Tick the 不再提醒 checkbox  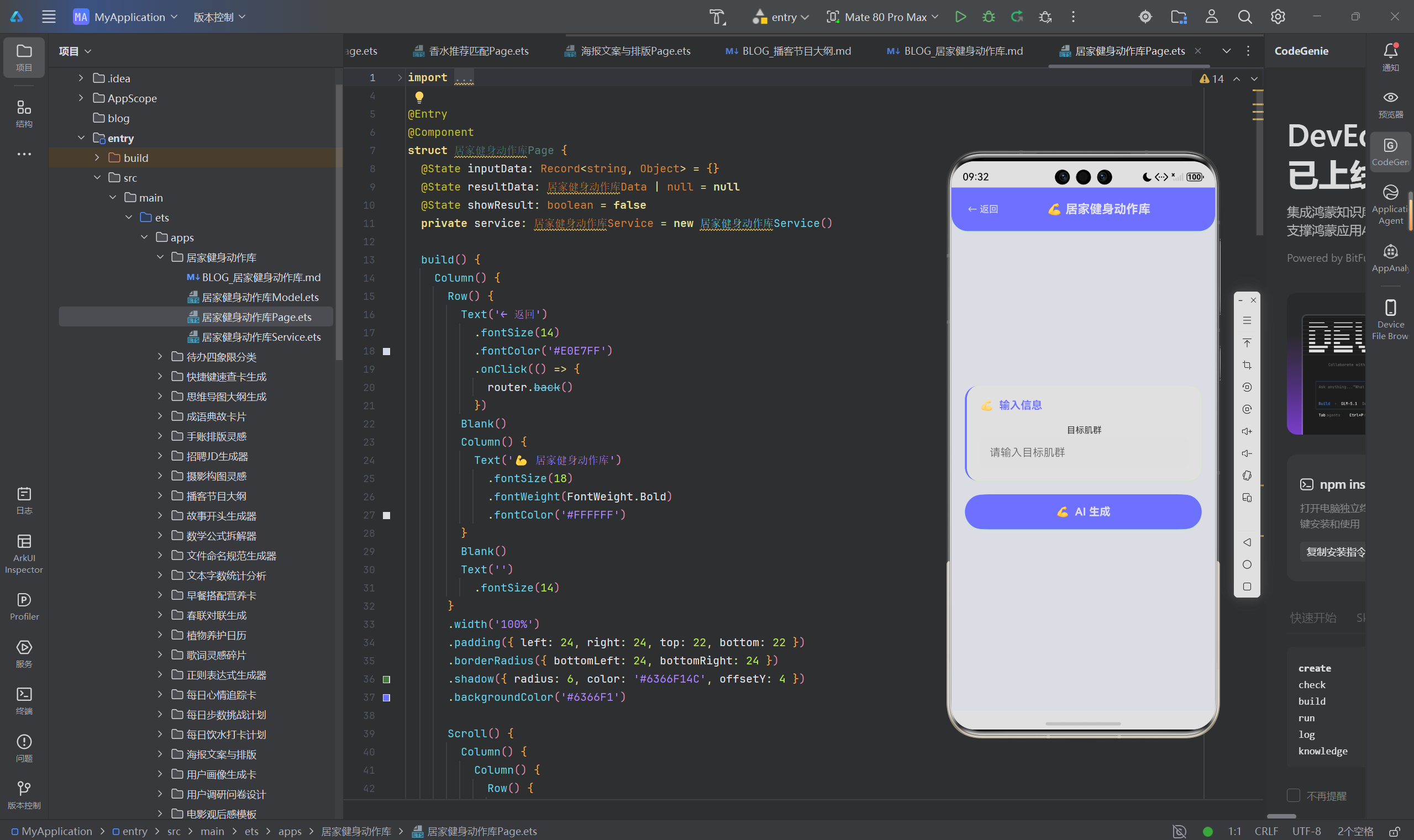pyautogui.click(x=1294, y=795)
